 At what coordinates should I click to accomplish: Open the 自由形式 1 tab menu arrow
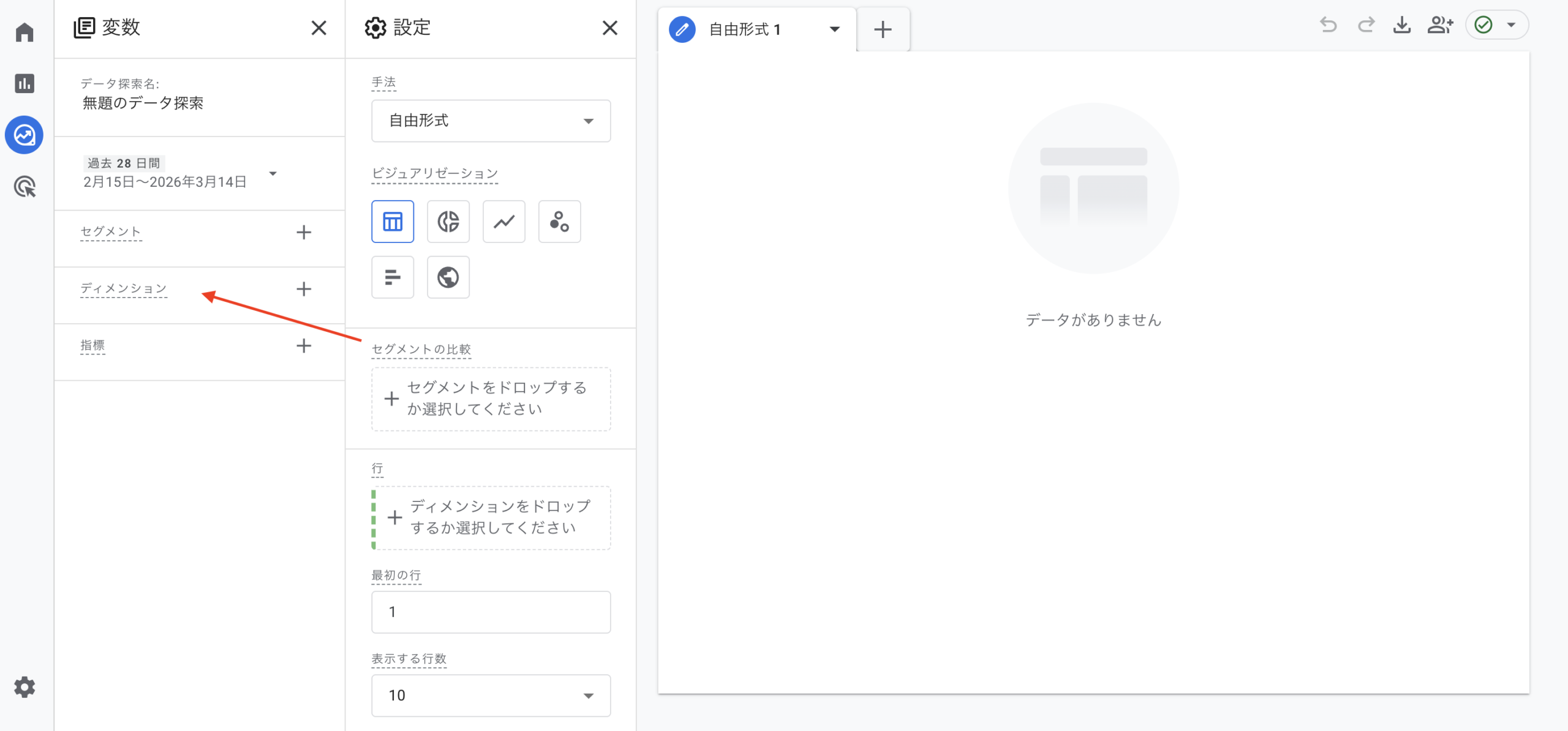(x=834, y=29)
